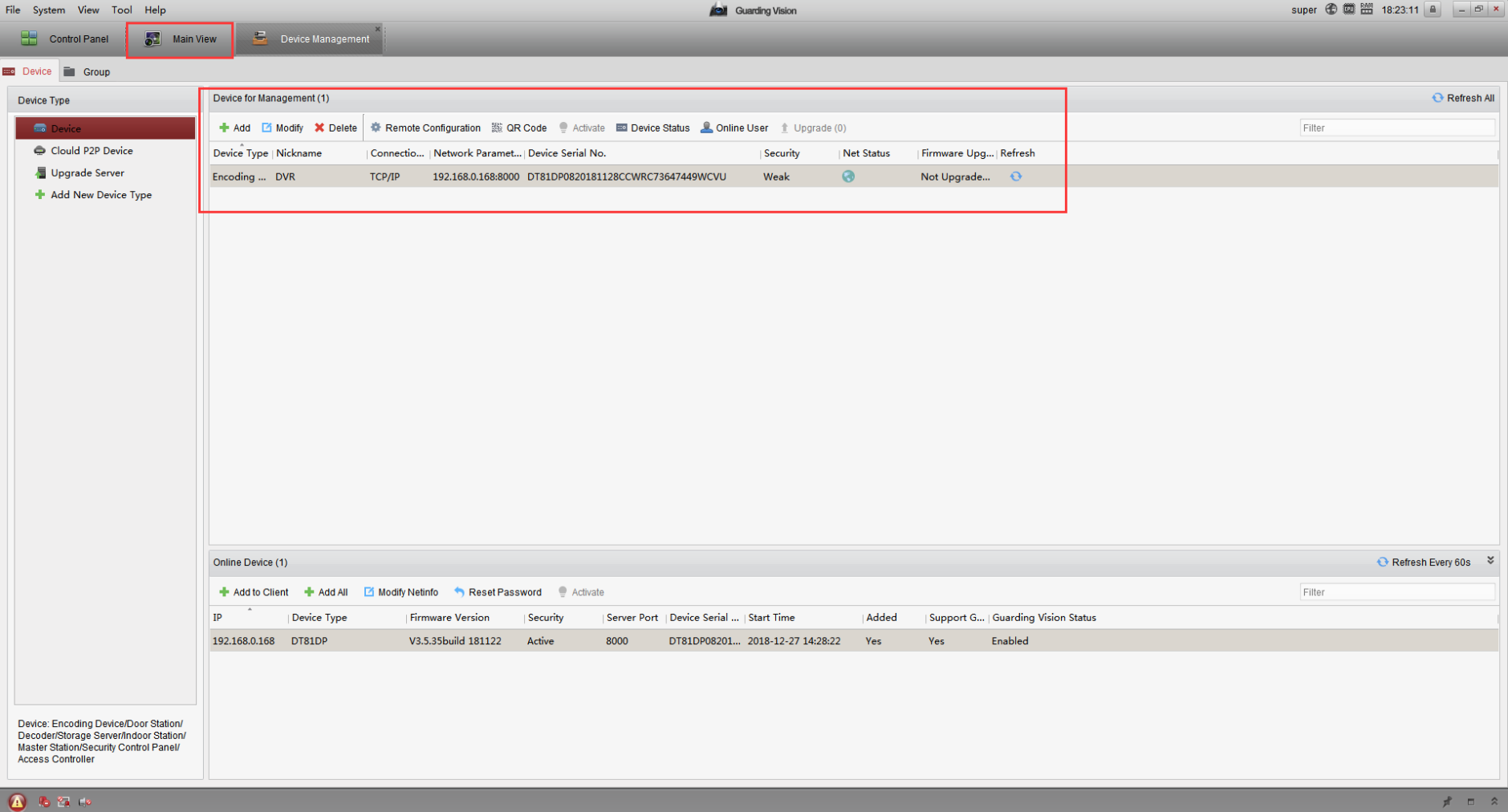
Task: Click the Device for Management filter field
Action: click(1396, 128)
